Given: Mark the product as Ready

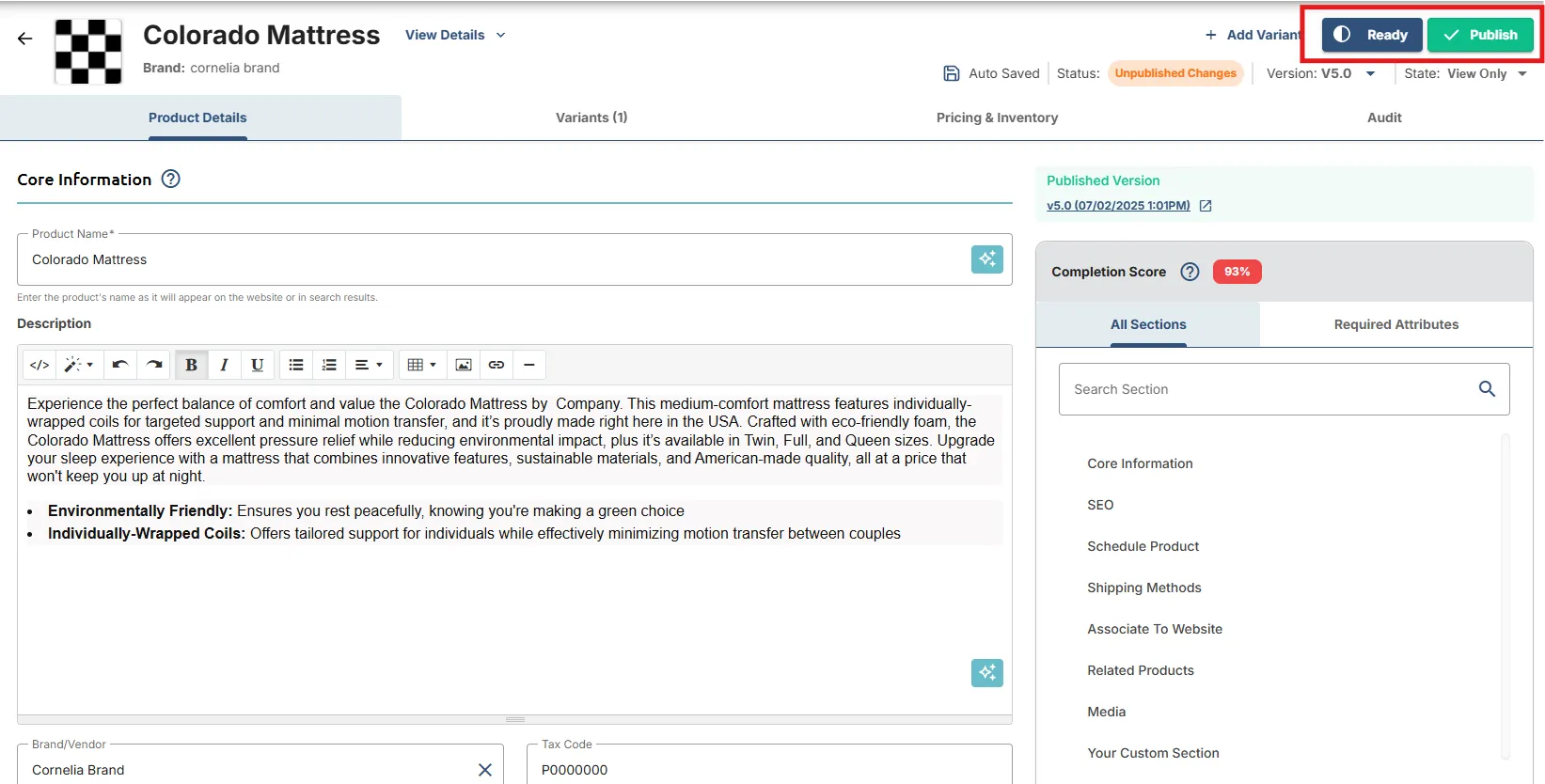Looking at the screenshot, I should (1373, 35).
